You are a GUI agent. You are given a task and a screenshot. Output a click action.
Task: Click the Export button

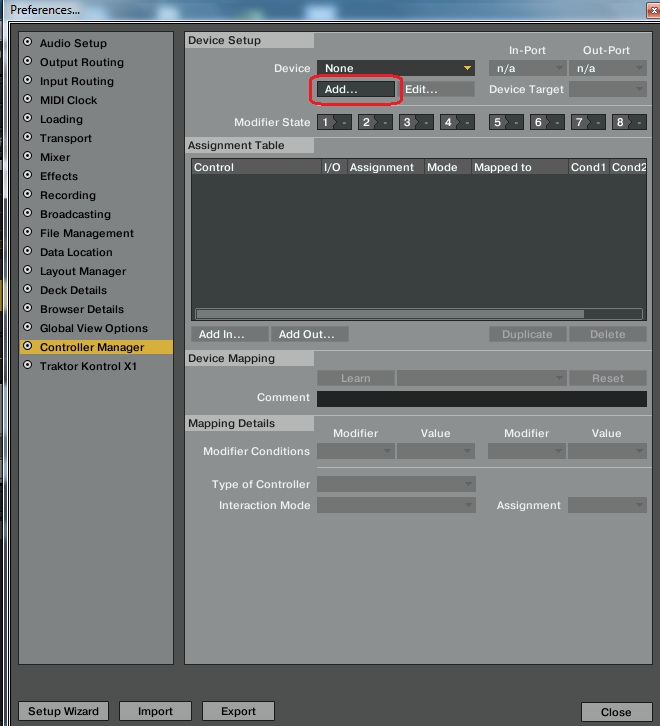[238, 711]
